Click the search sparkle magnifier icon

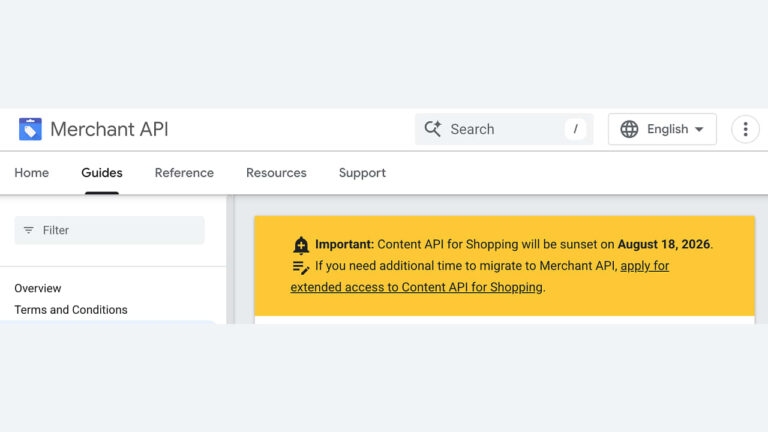coord(433,129)
